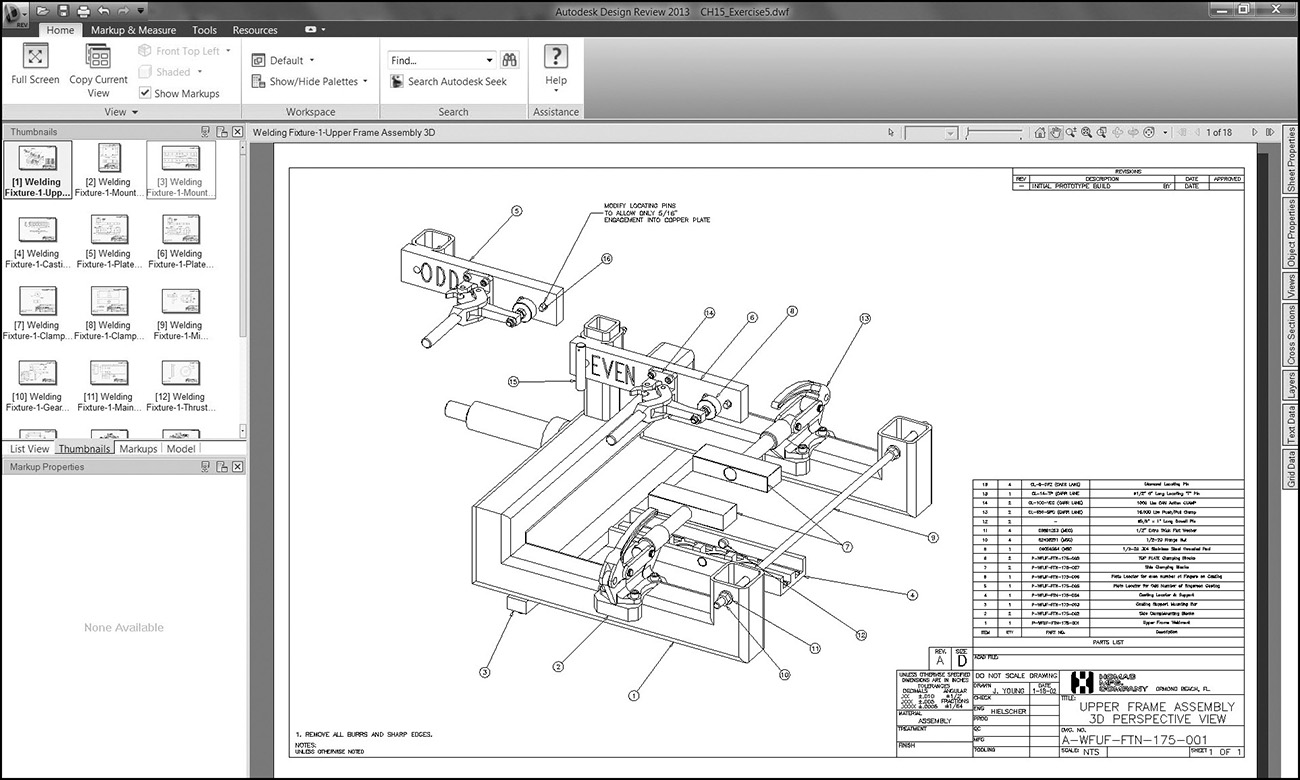Switch to the Markups palette tab

coord(138,449)
